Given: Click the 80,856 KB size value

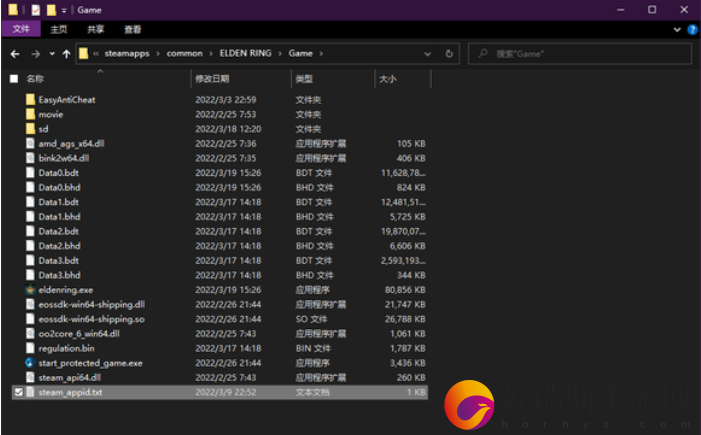Looking at the screenshot, I should pos(405,290).
